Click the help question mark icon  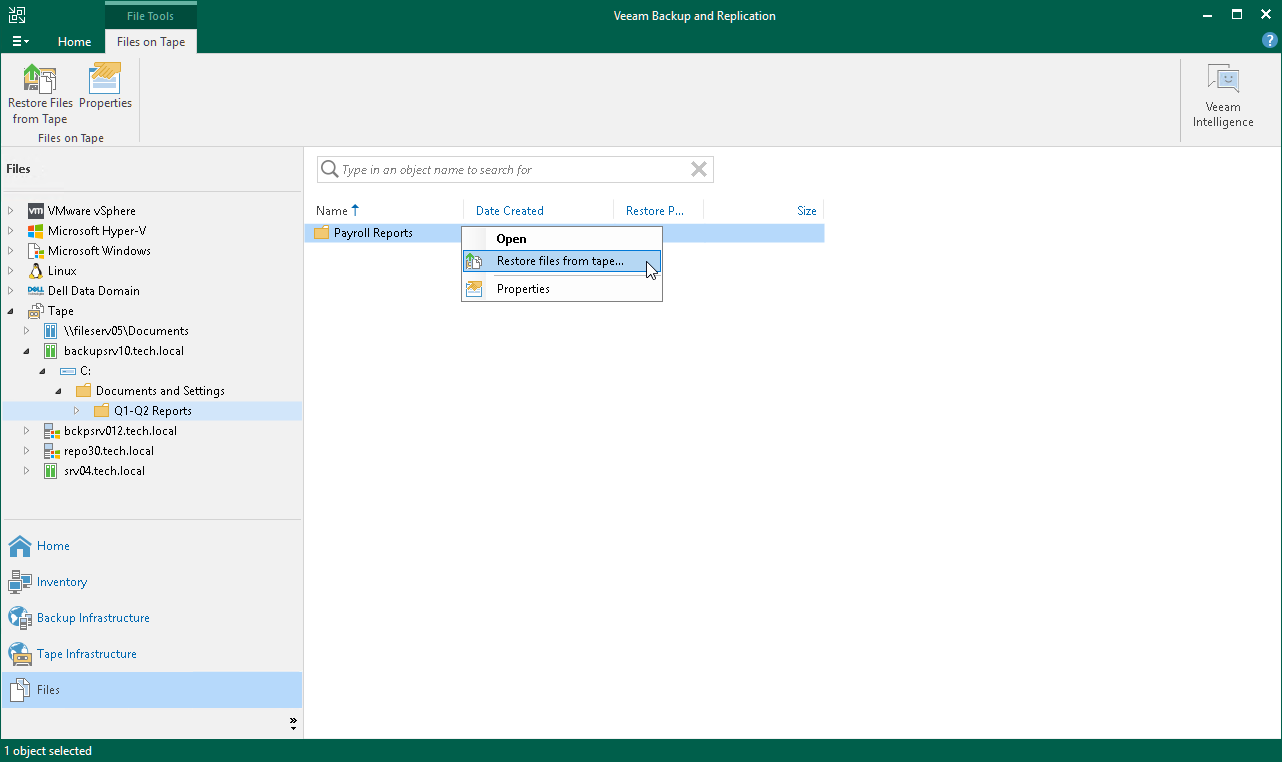(1270, 41)
